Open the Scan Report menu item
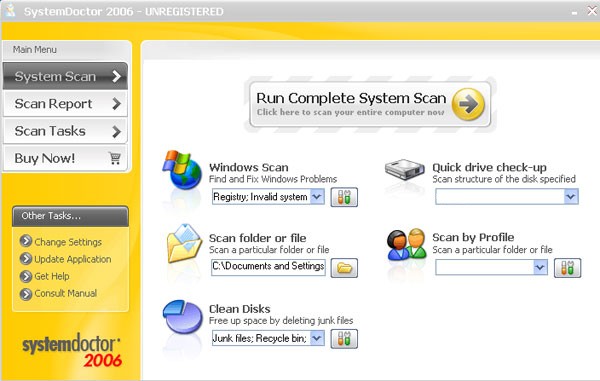 [65, 104]
